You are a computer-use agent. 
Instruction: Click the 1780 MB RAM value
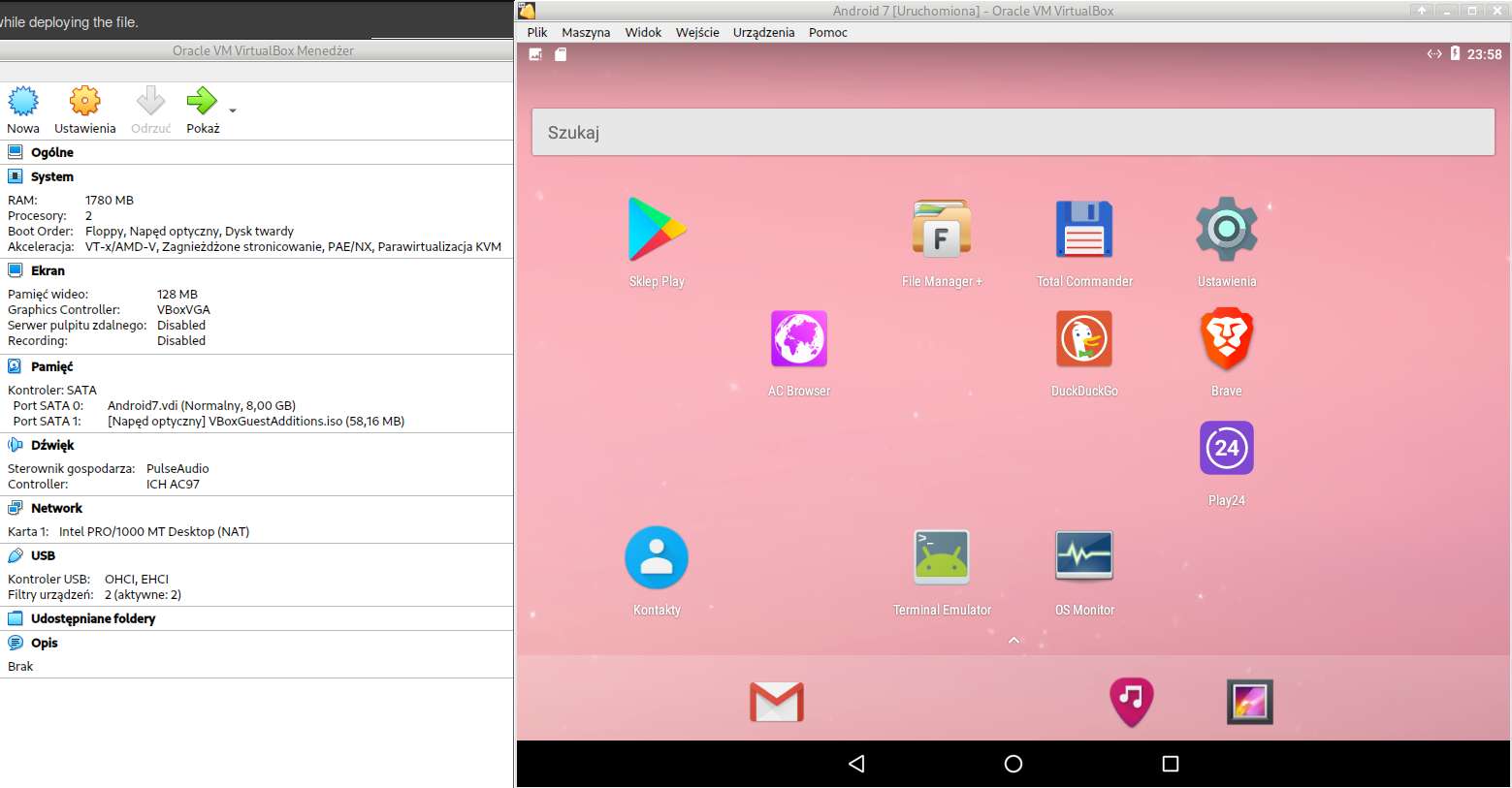tap(110, 200)
